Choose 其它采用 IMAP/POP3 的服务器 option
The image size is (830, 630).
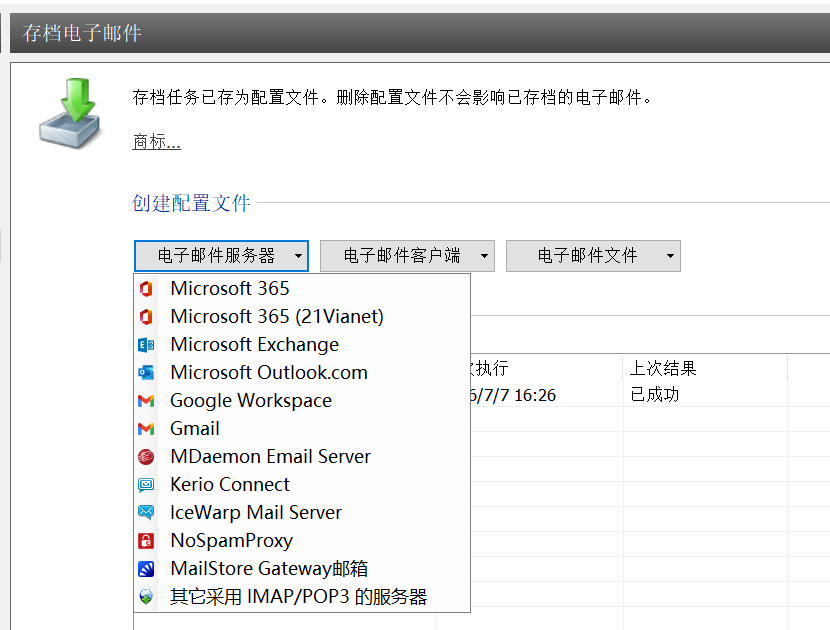coord(302,597)
